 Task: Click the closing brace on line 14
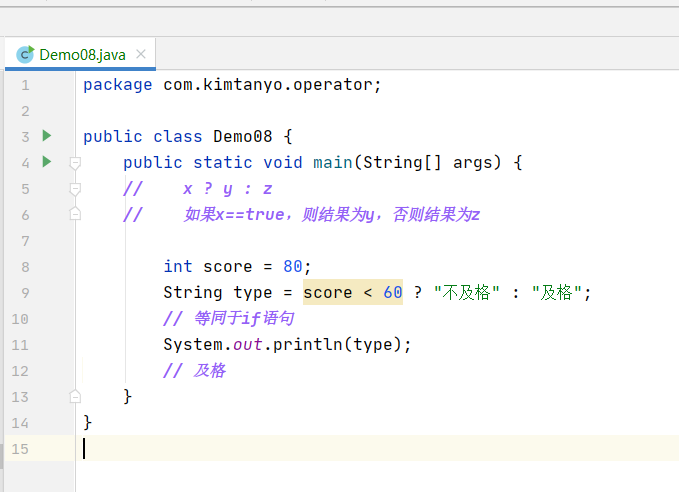87,422
